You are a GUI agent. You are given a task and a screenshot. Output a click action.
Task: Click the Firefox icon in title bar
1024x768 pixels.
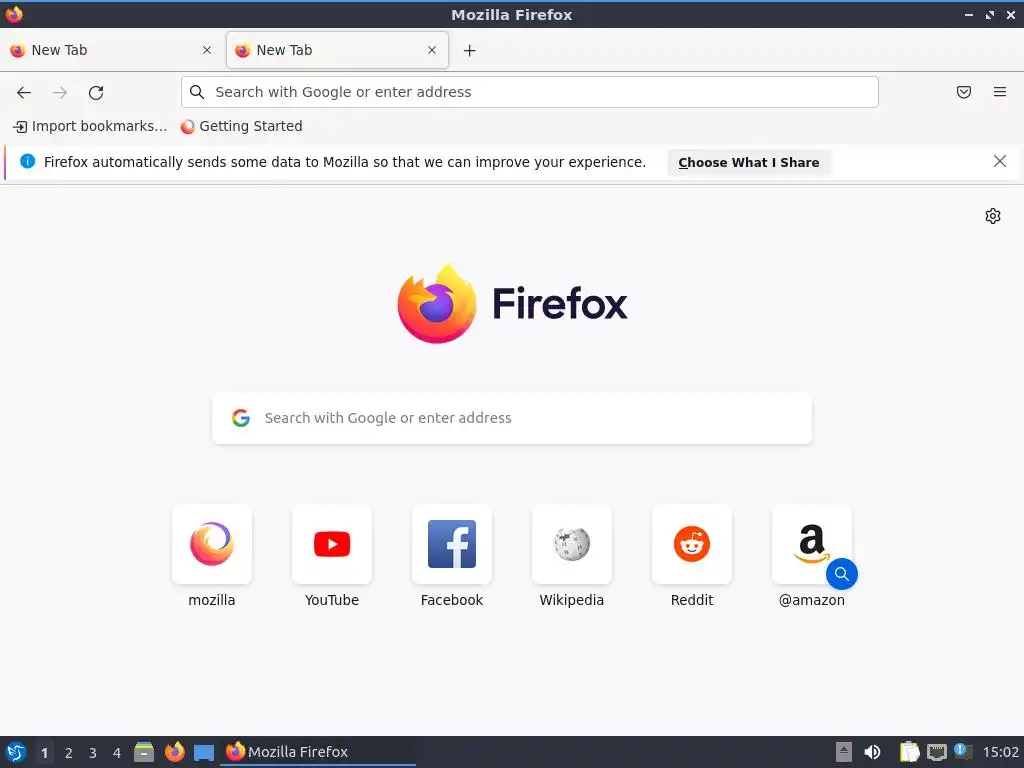click(x=14, y=14)
